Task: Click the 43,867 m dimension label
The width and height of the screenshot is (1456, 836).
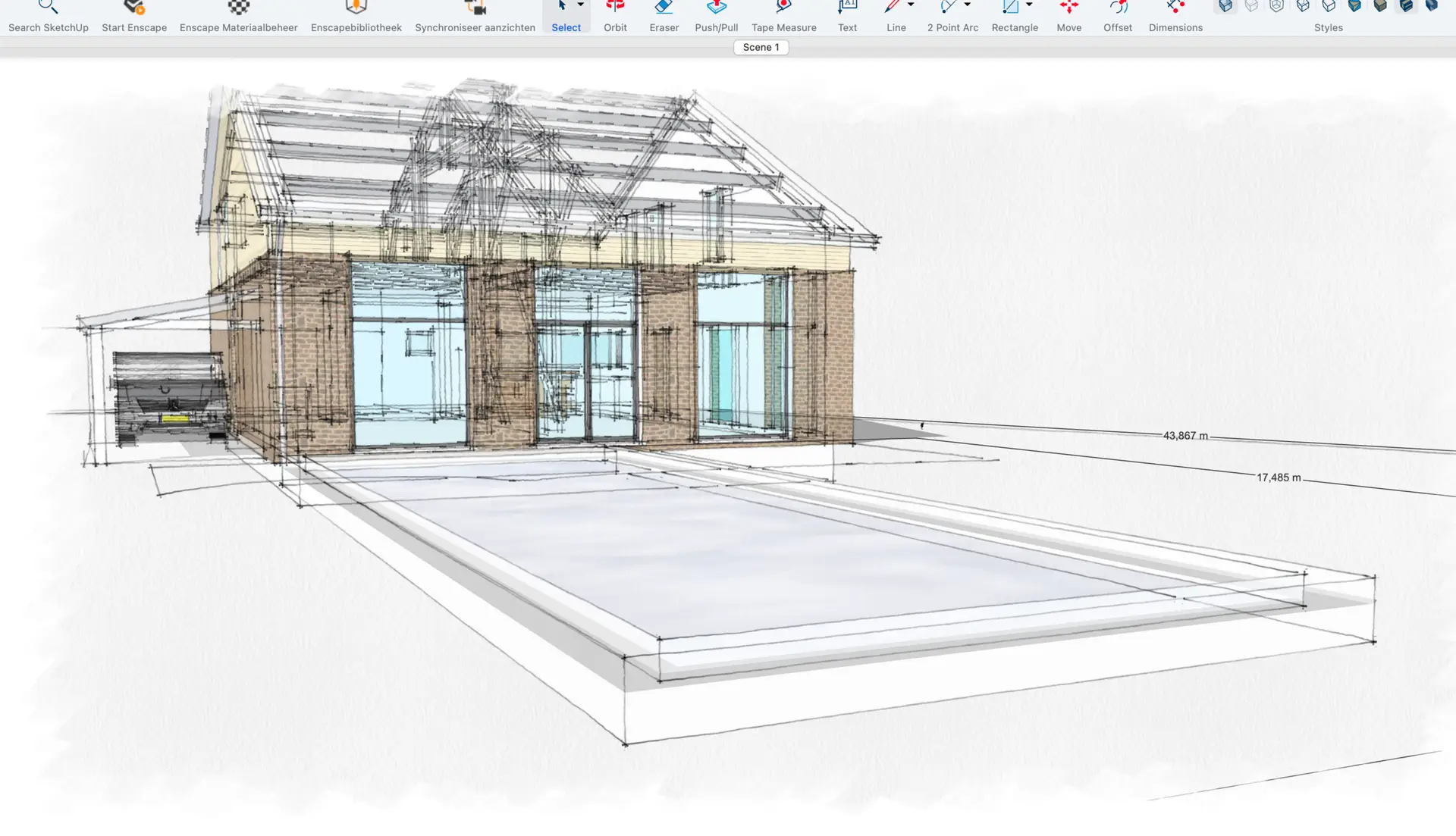Action: pos(1185,436)
